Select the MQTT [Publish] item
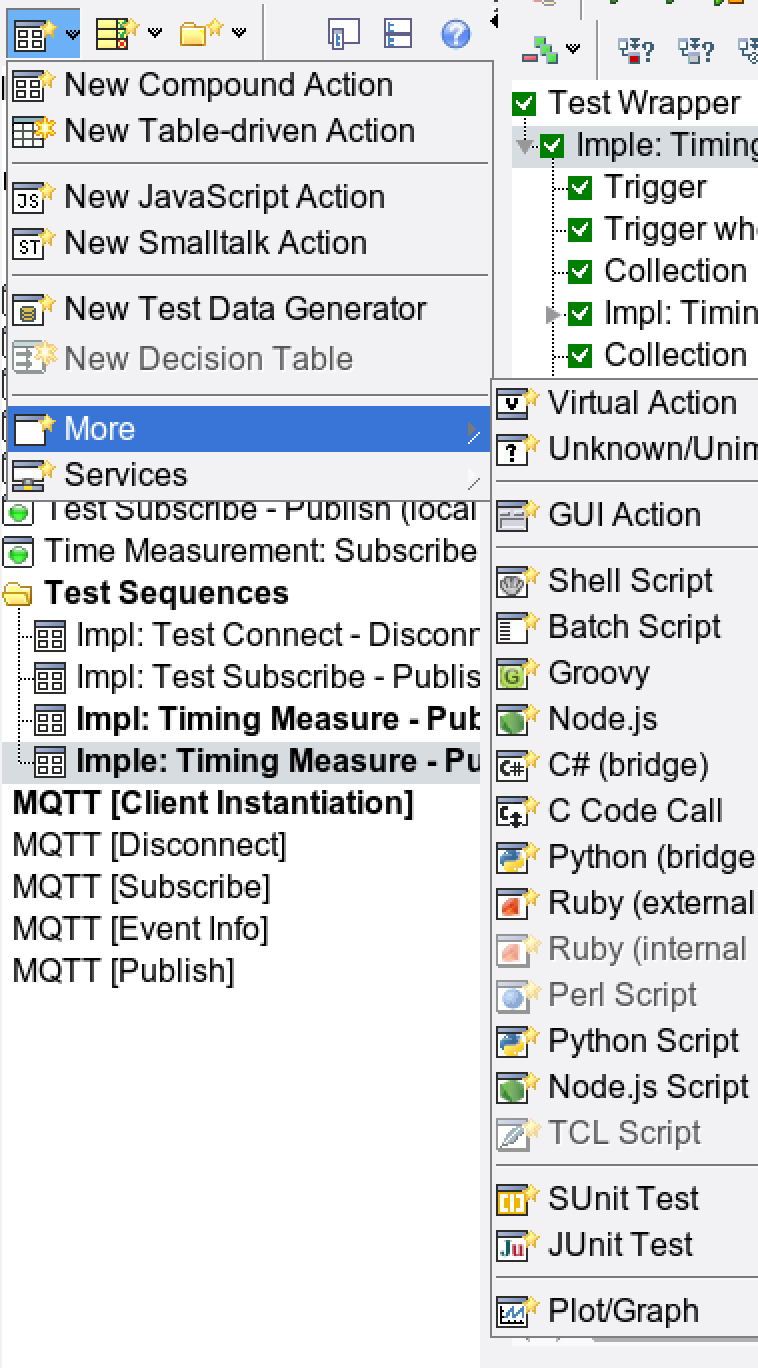This screenshot has width=758, height=1368. tap(123, 971)
